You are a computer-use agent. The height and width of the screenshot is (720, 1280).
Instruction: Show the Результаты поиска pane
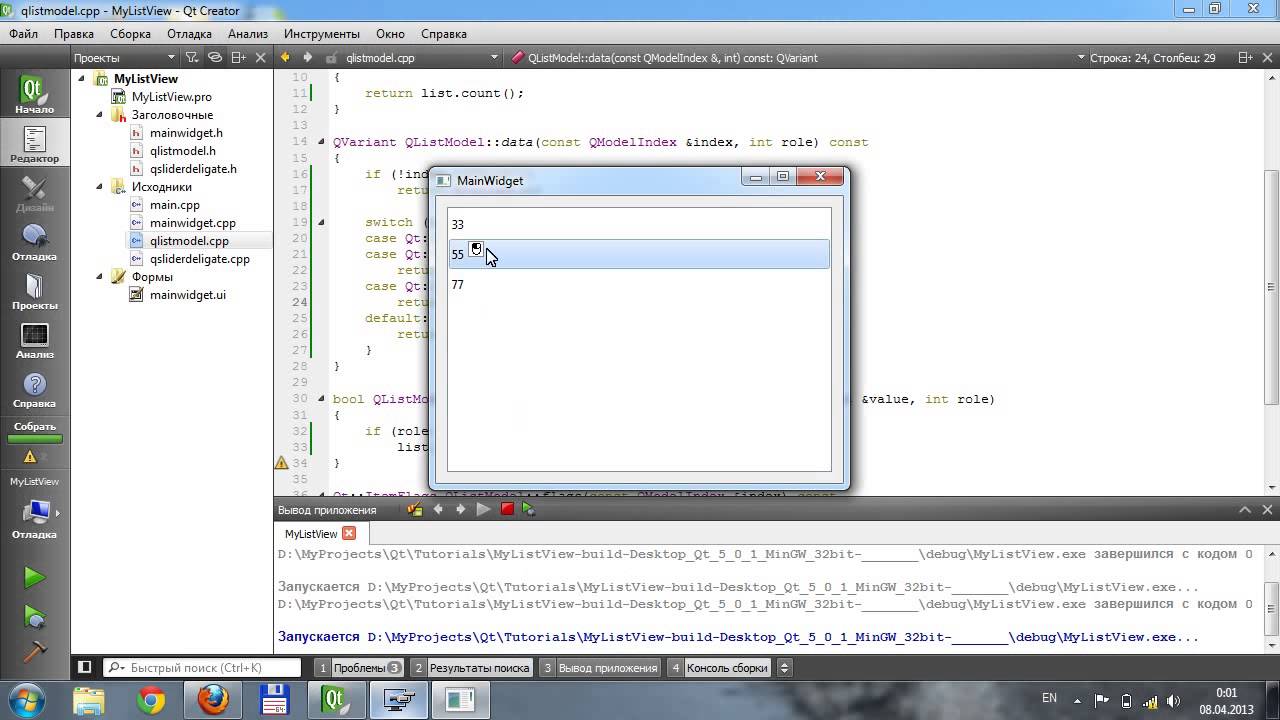472,667
